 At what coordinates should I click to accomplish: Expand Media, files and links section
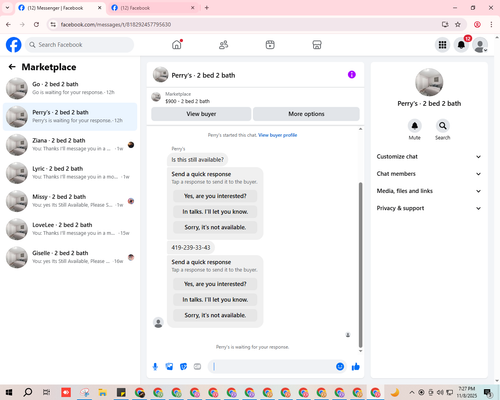[429, 191]
